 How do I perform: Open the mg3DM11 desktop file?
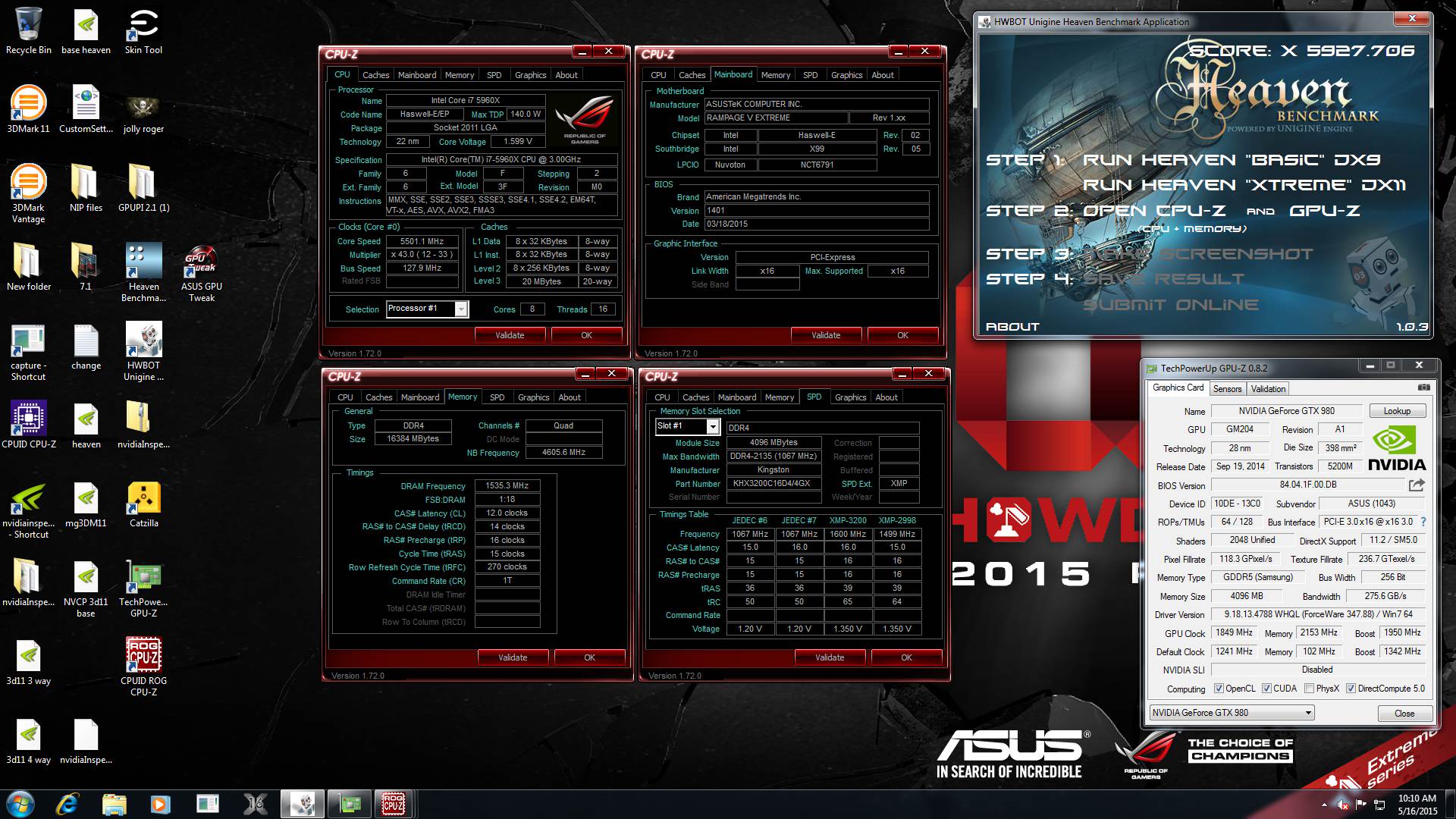coord(86,504)
